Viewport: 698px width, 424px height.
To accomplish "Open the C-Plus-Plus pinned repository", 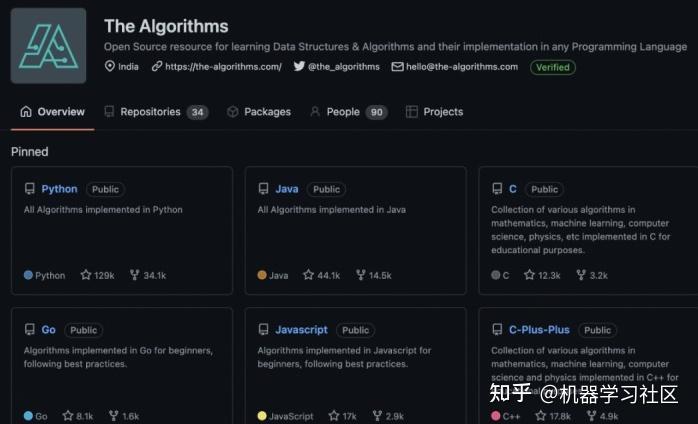I will pos(539,330).
